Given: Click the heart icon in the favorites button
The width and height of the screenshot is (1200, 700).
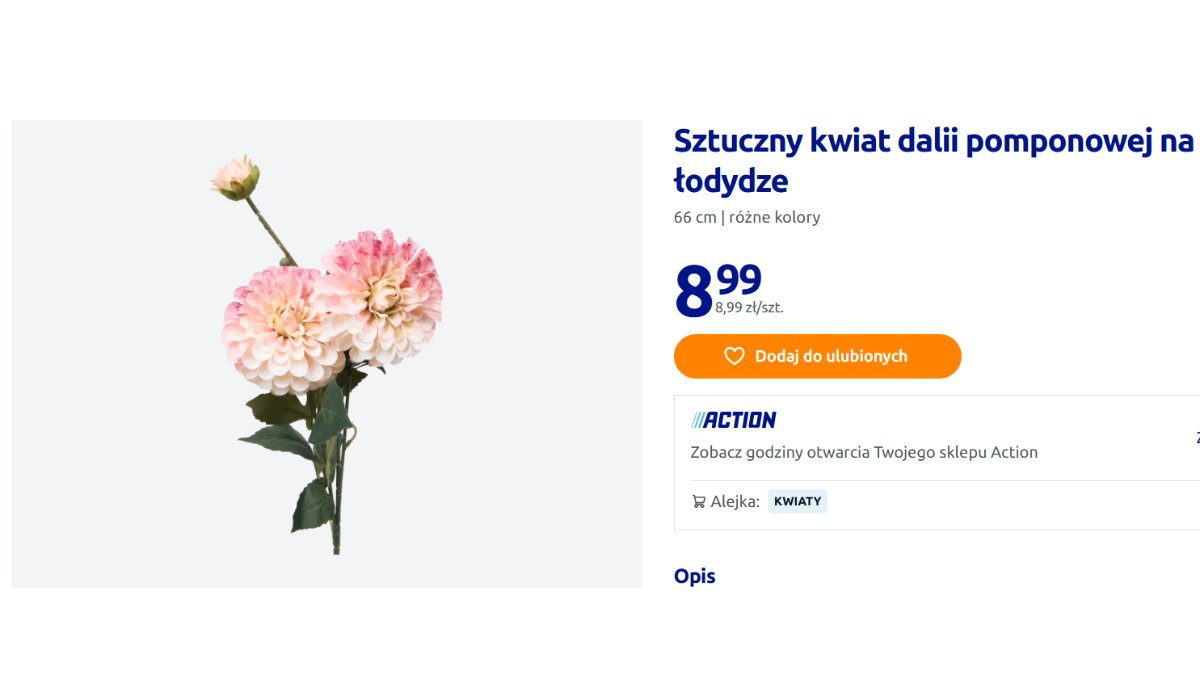Looking at the screenshot, I should [734, 356].
